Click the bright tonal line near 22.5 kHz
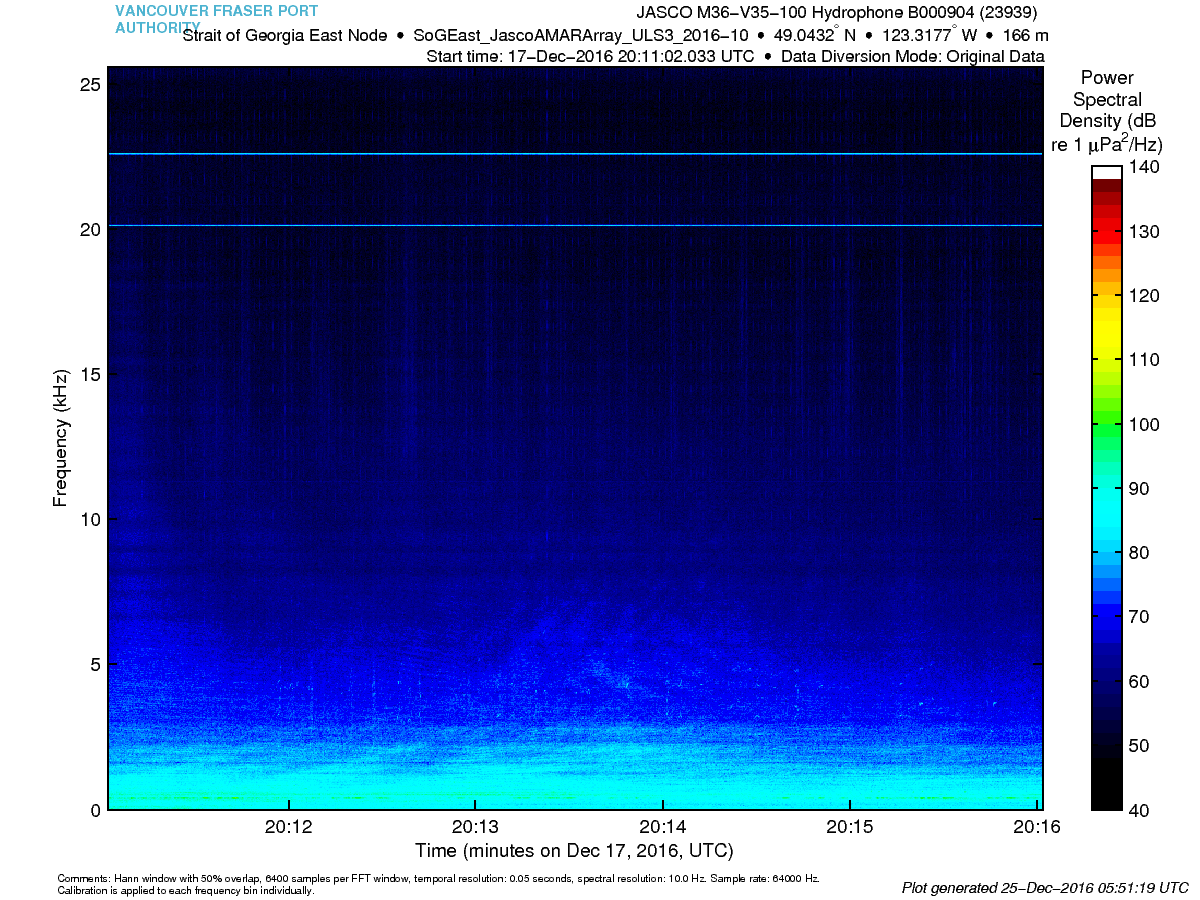This screenshot has height=900, width=1200. tap(574, 154)
